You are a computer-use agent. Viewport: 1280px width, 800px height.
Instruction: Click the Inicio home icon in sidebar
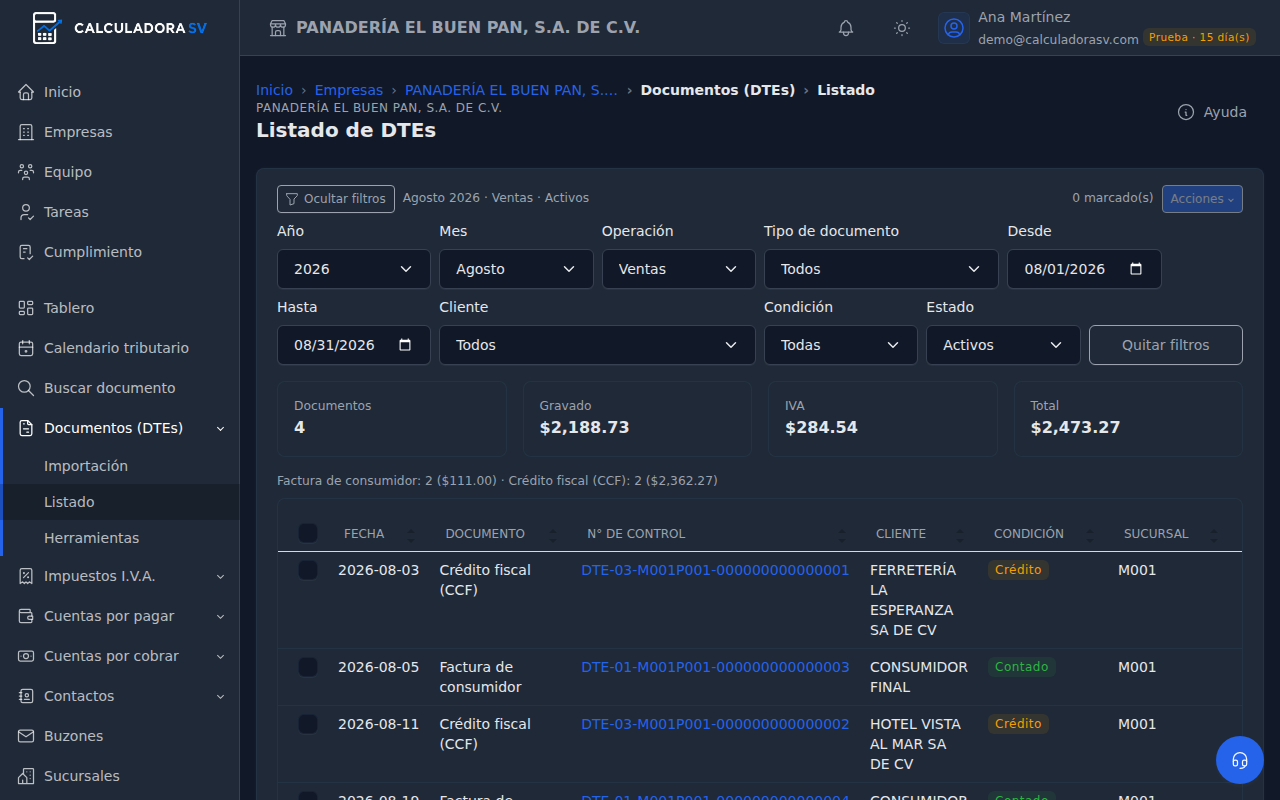26,92
